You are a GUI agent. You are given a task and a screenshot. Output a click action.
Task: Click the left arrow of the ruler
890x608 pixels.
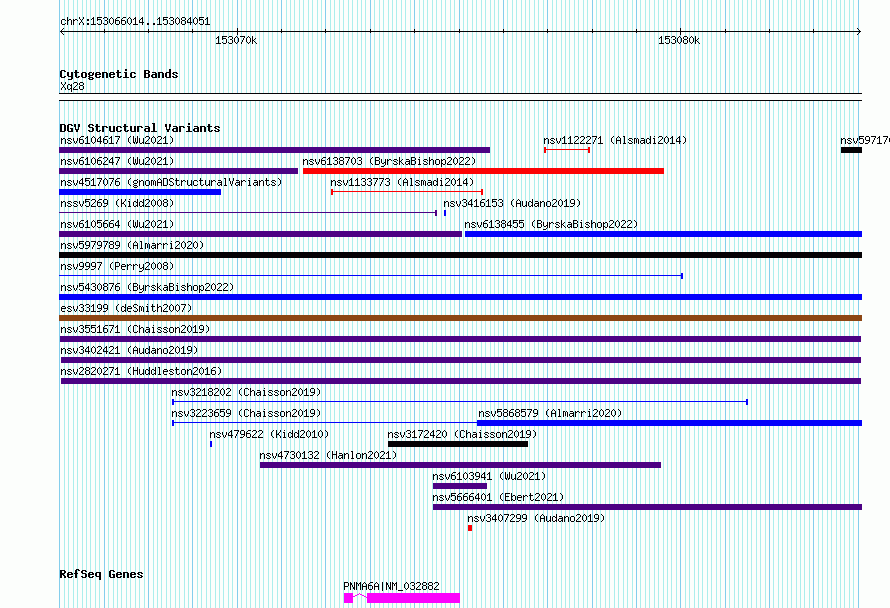(62, 32)
